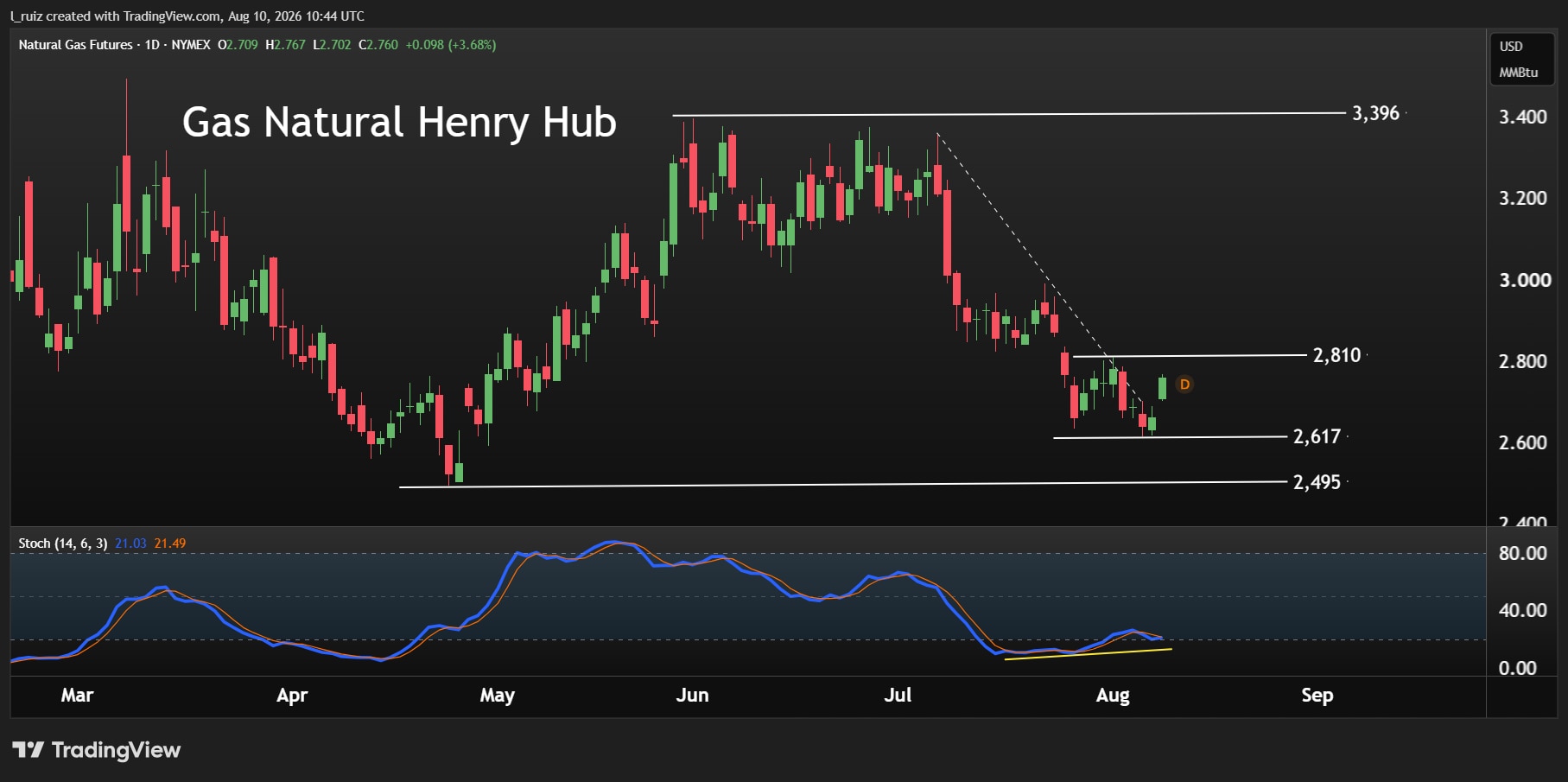The height and width of the screenshot is (782, 1568).
Task: Click the 3.400 price scale label
Action: click(1523, 117)
